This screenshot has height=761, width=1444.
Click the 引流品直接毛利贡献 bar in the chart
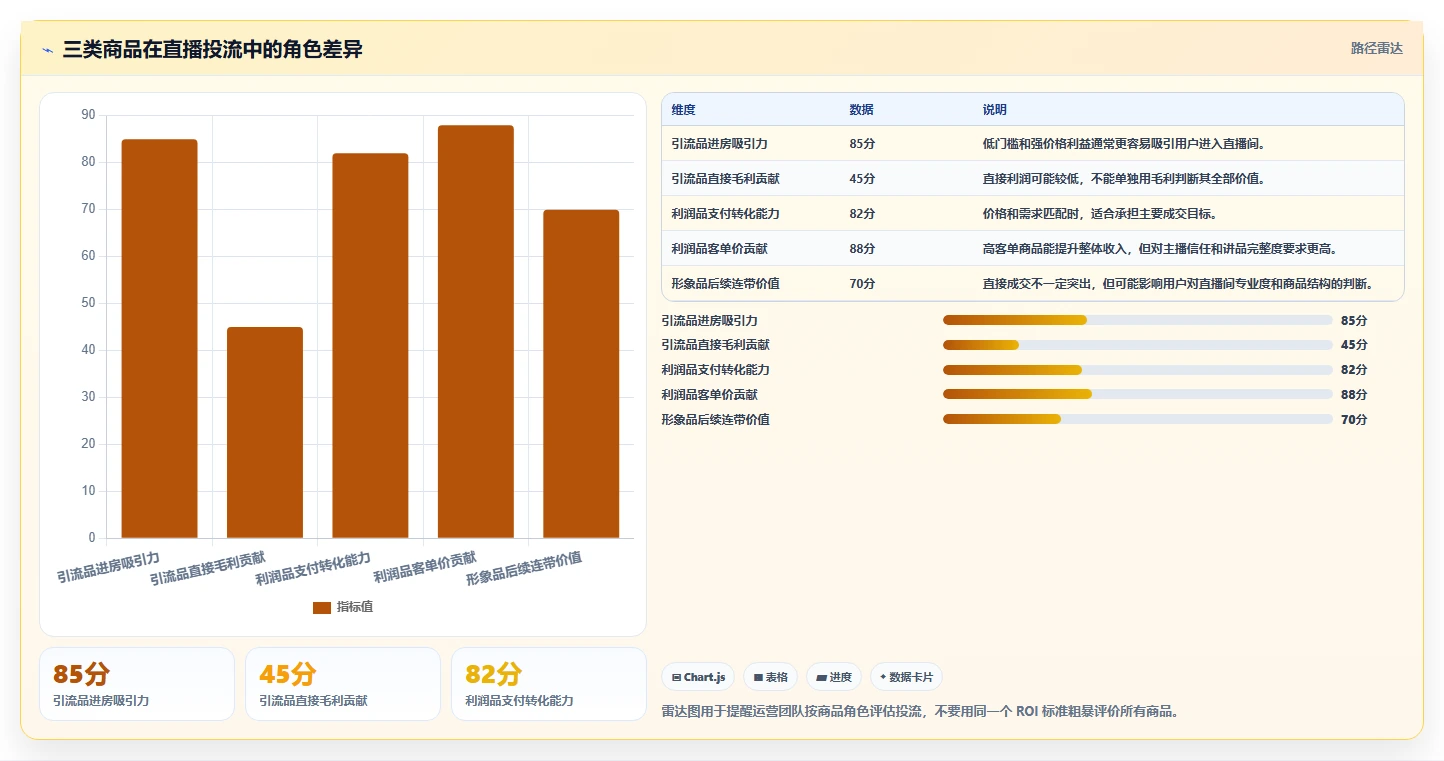pos(265,433)
